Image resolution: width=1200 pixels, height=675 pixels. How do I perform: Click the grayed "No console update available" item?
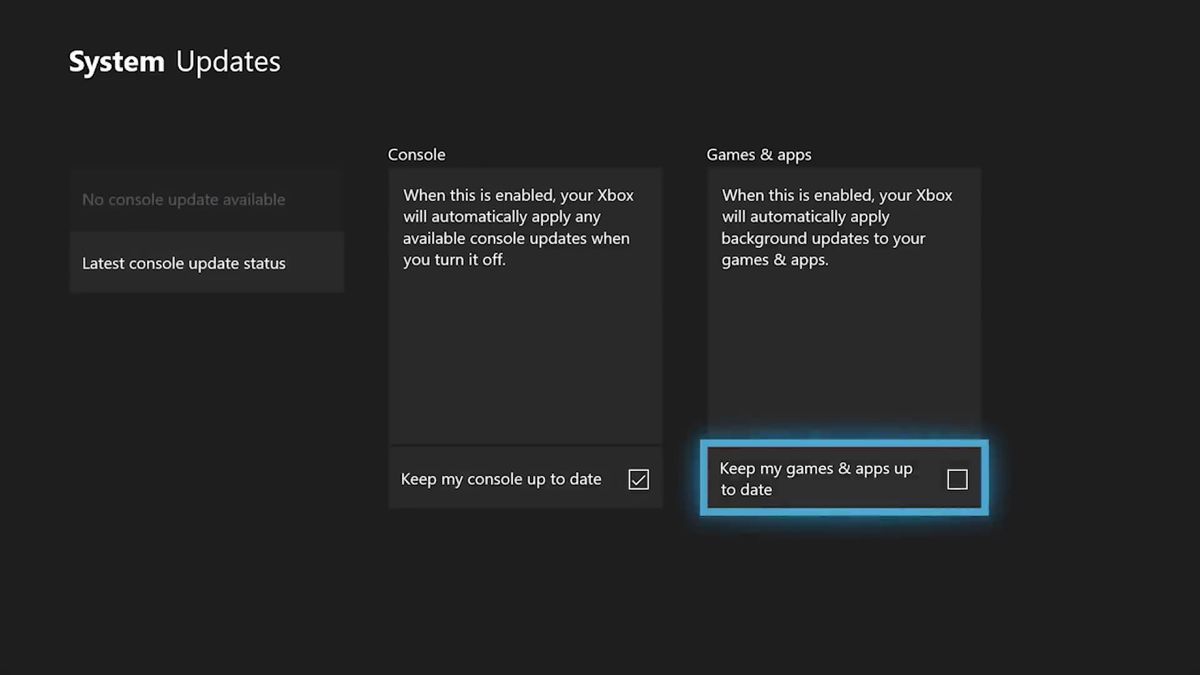[x=181, y=199]
